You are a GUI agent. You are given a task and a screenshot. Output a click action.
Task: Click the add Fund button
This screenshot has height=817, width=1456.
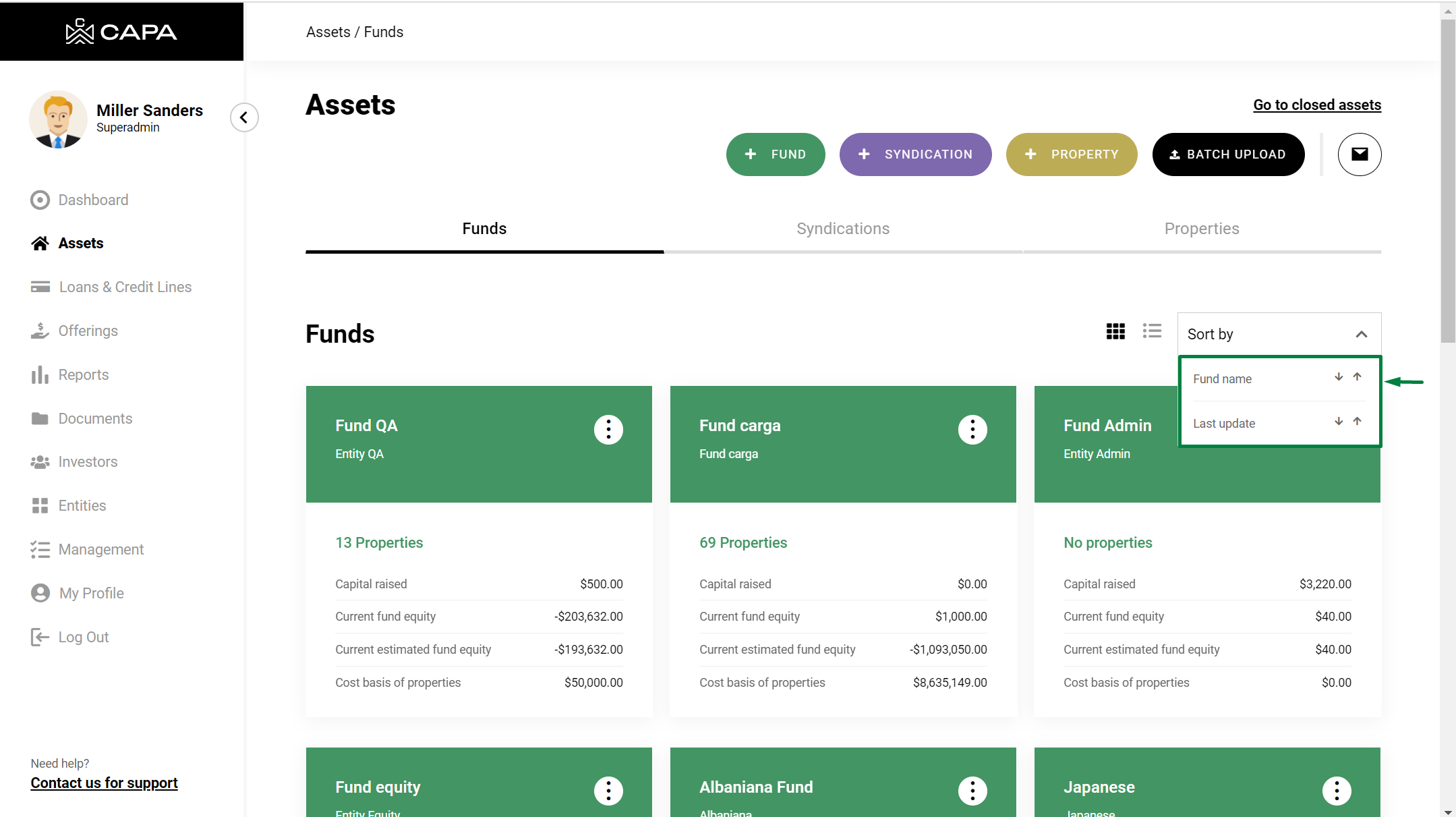coord(775,154)
